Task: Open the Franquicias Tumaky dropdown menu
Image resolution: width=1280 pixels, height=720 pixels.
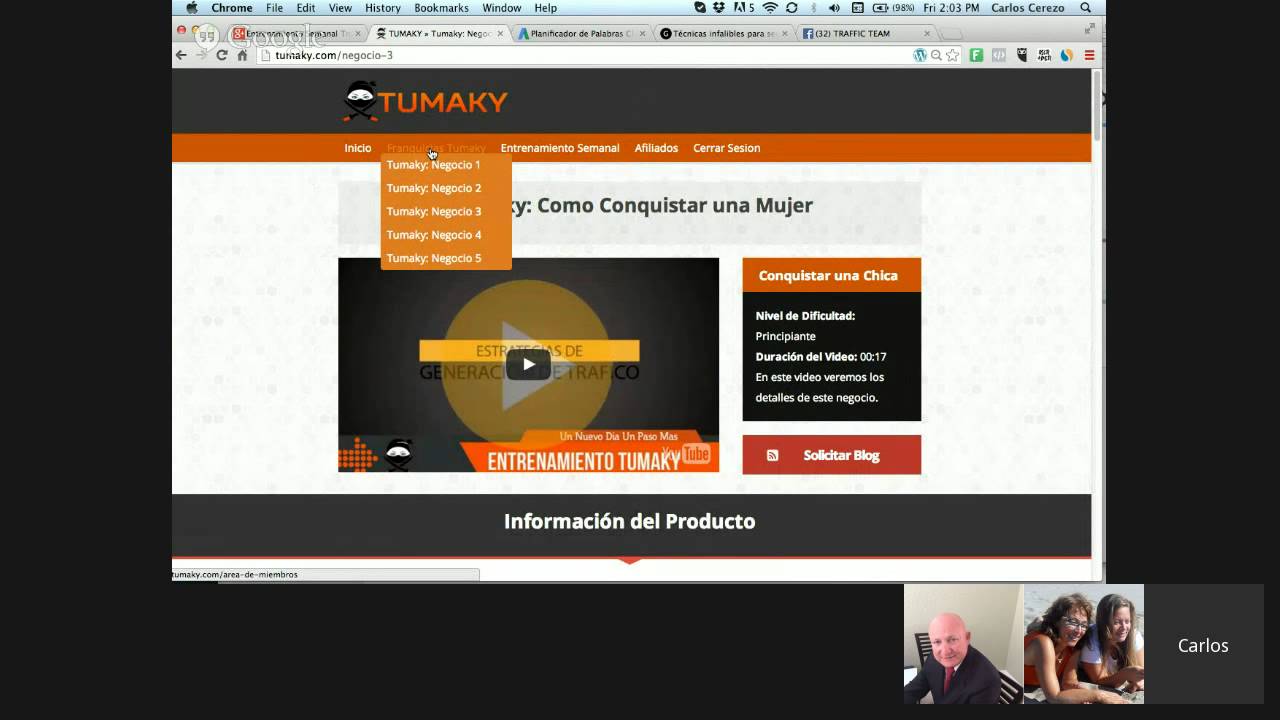Action: point(436,148)
